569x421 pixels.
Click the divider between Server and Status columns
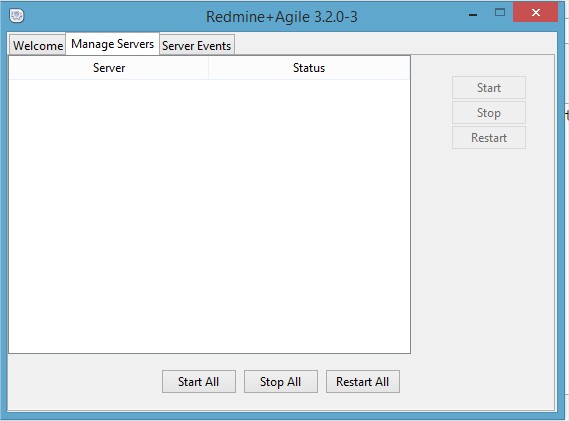pos(209,68)
